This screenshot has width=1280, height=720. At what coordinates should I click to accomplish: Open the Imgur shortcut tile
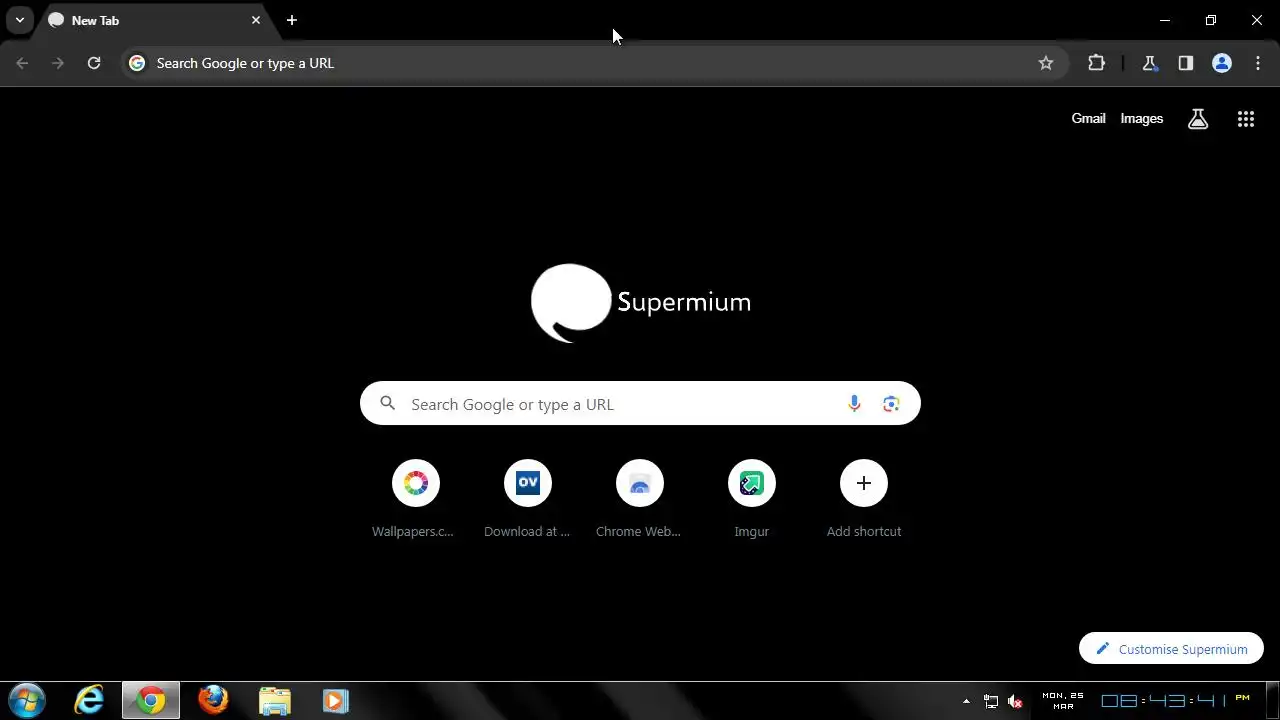(x=751, y=499)
